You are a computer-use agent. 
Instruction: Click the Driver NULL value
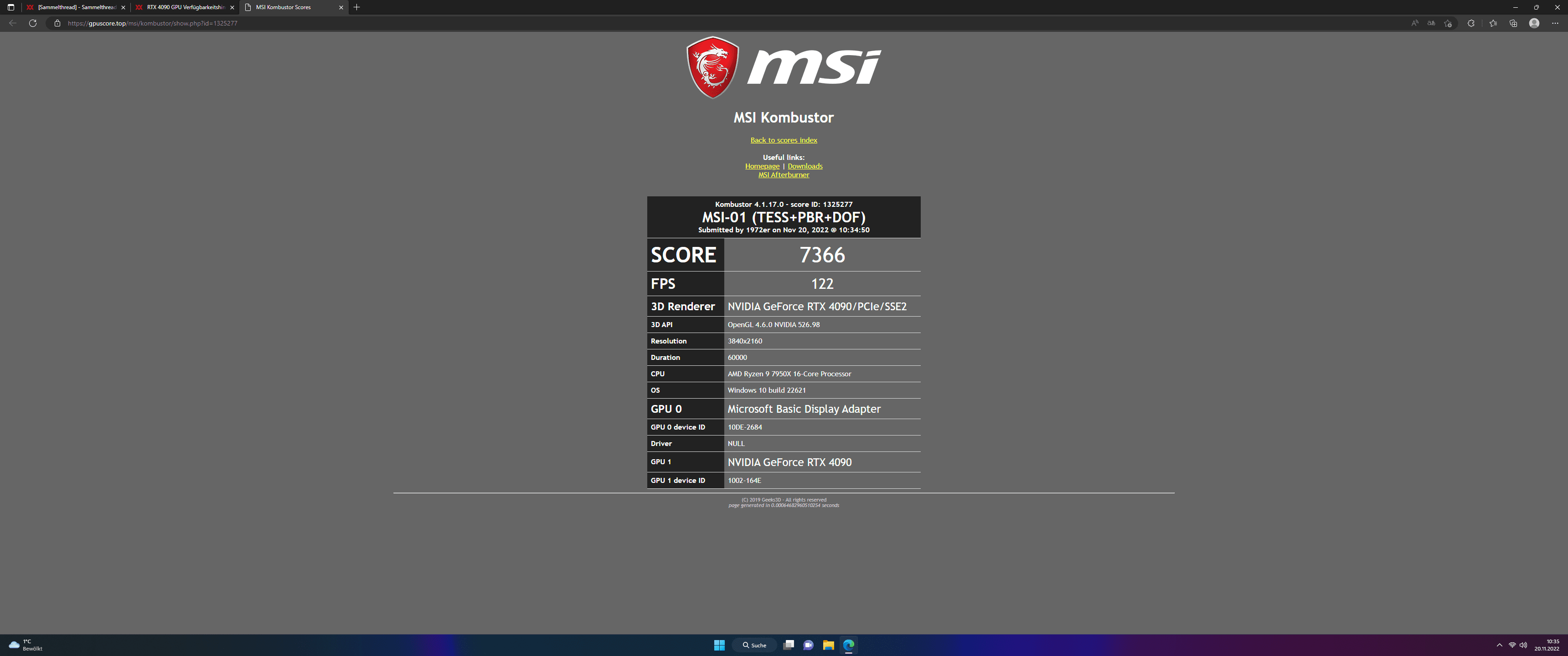tap(736, 444)
